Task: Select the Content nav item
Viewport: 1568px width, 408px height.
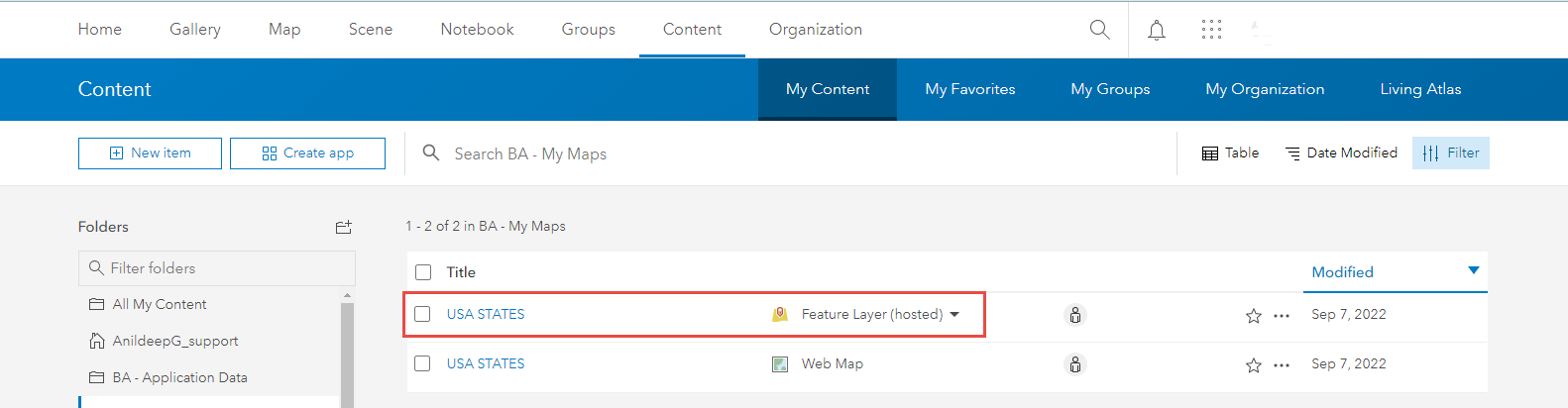Action: click(x=692, y=30)
